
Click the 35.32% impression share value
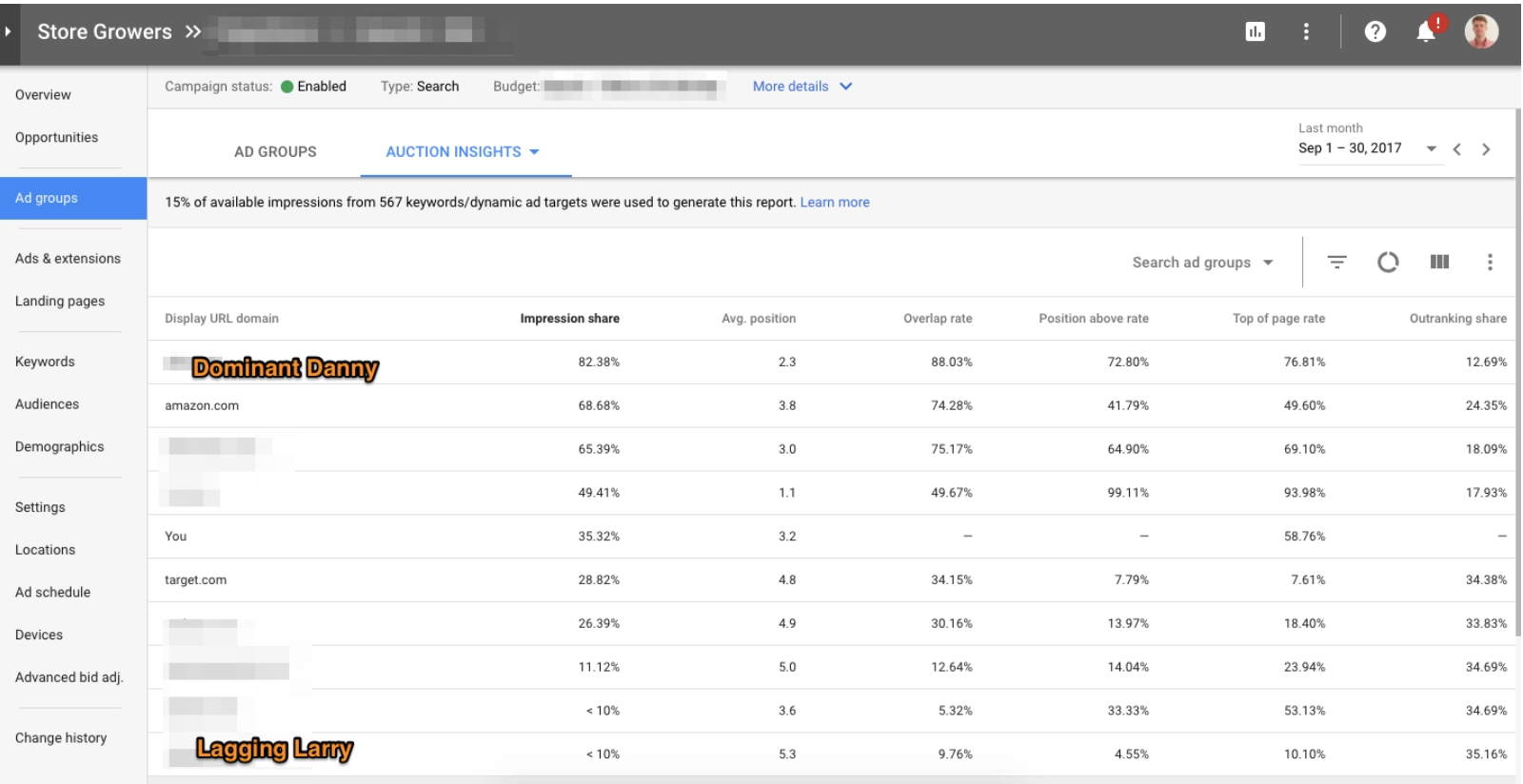pos(599,537)
